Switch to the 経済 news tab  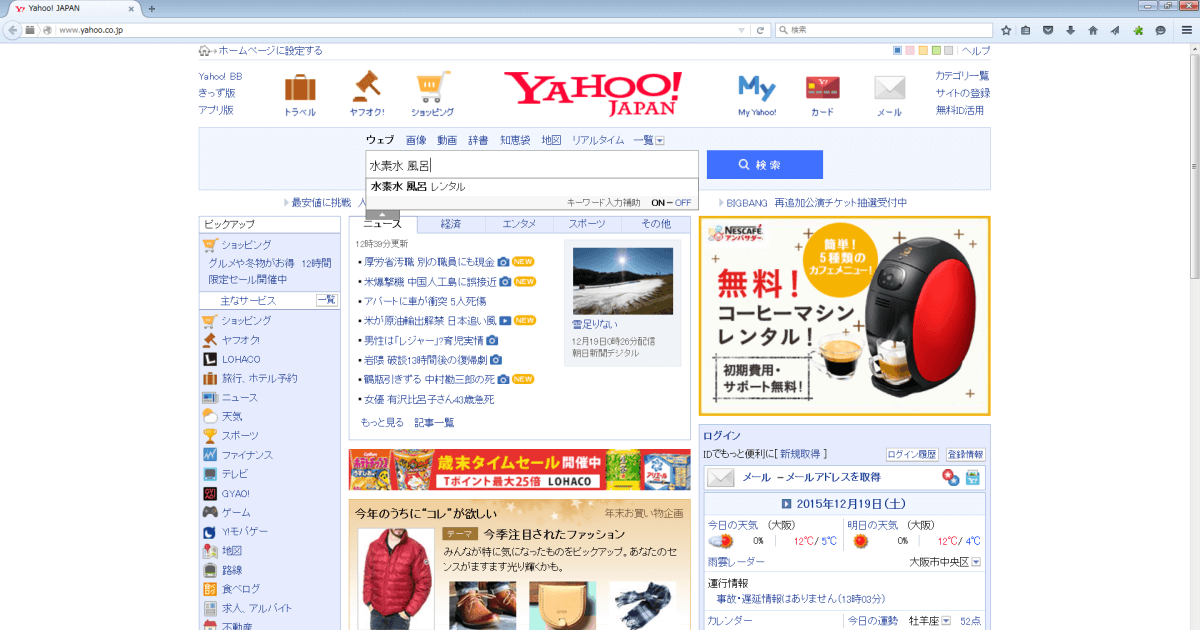click(x=451, y=224)
